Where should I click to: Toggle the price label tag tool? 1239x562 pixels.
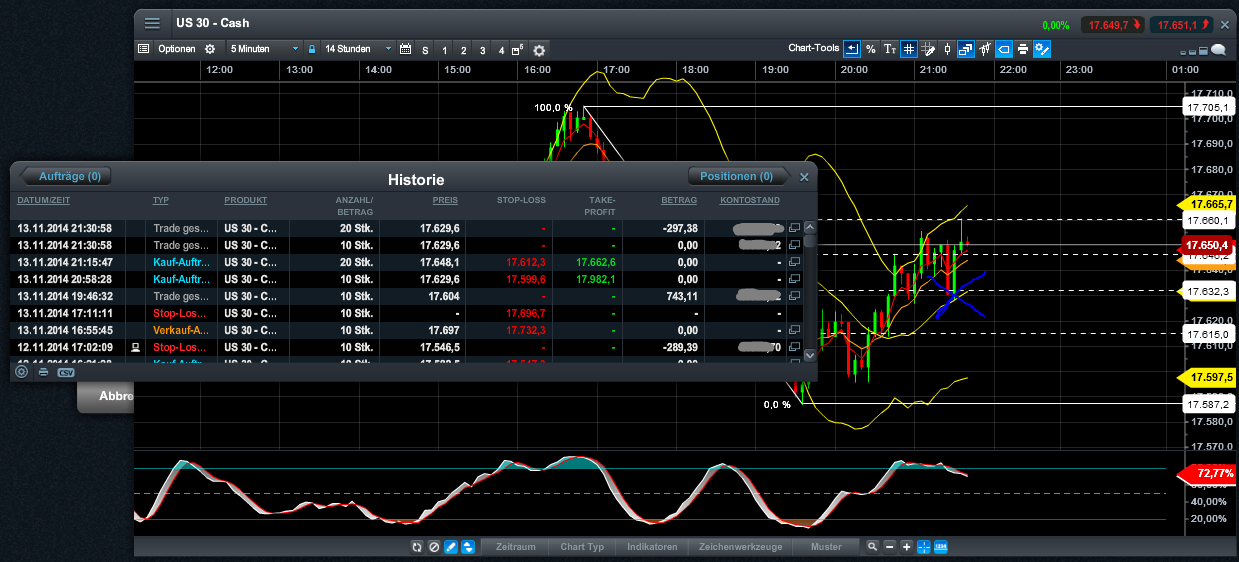1004,49
